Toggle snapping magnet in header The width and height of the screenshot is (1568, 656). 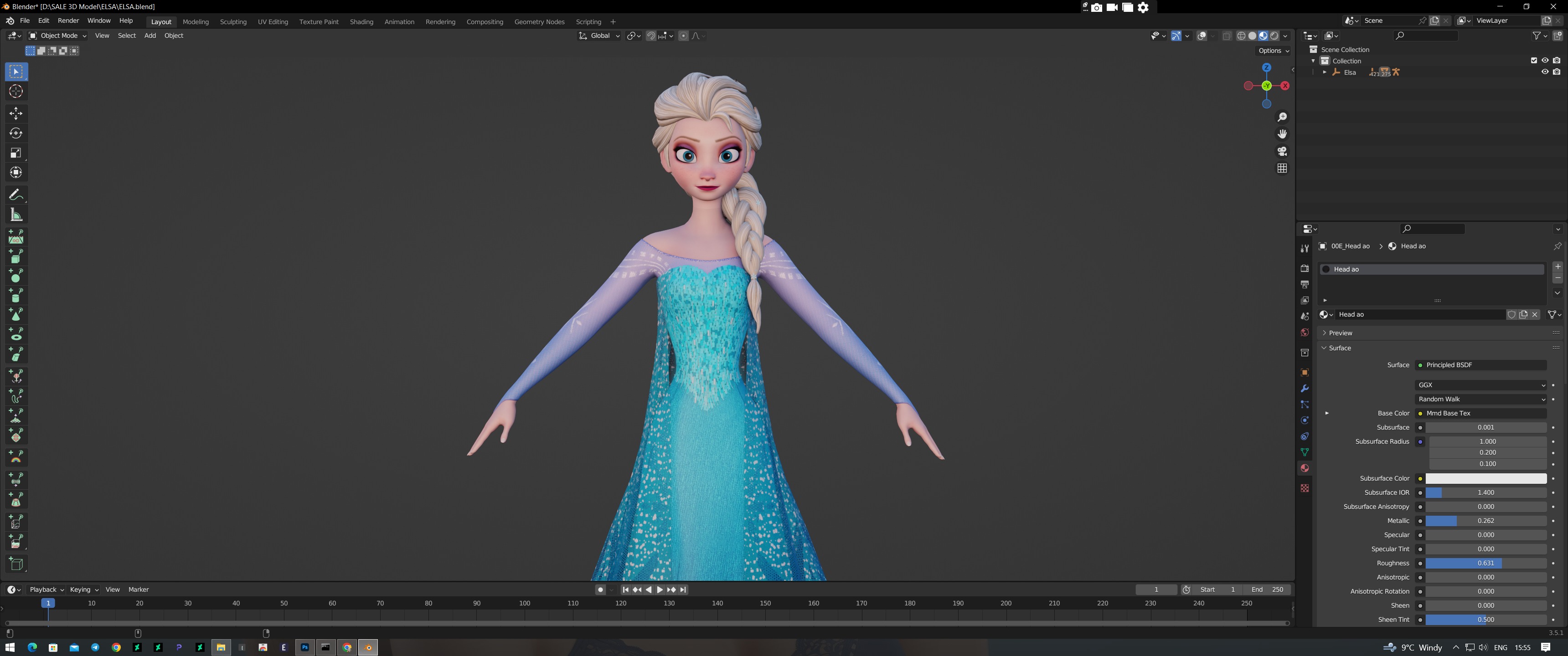click(651, 36)
